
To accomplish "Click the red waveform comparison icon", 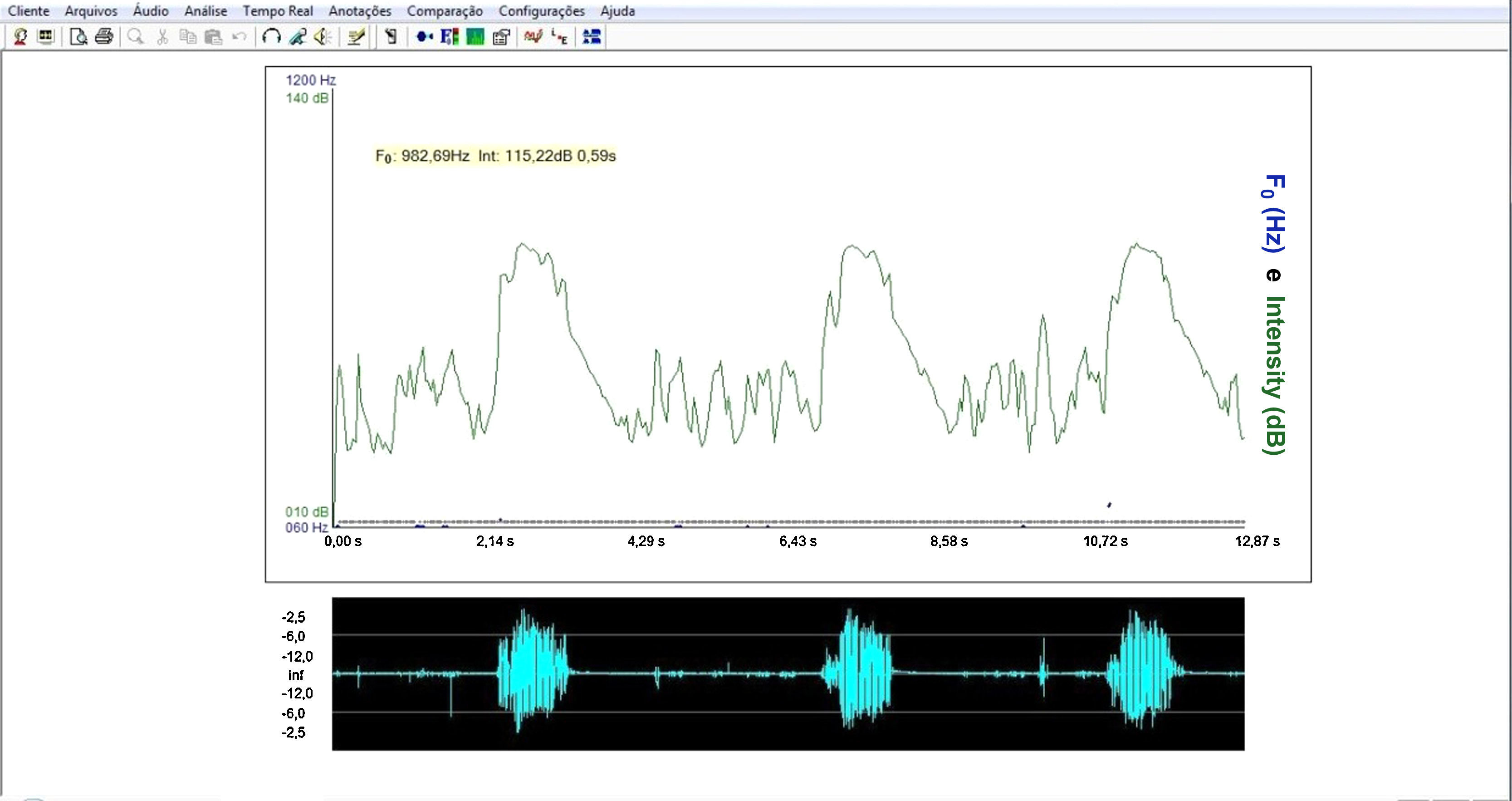I will tap(533, 37).
